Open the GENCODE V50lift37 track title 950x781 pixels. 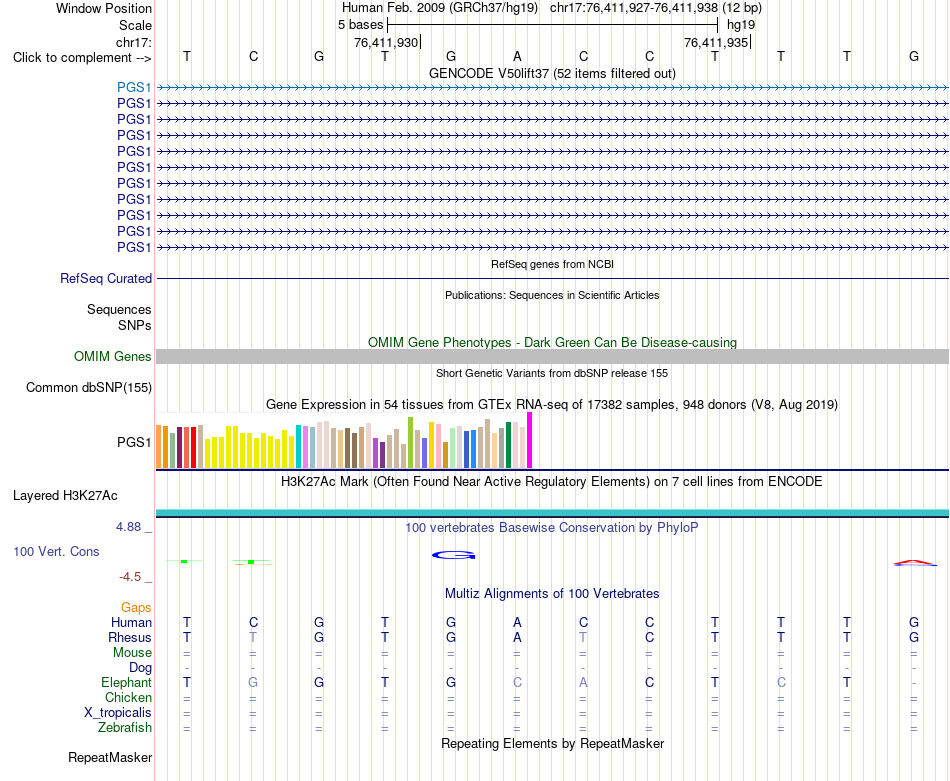coord(552,73)
